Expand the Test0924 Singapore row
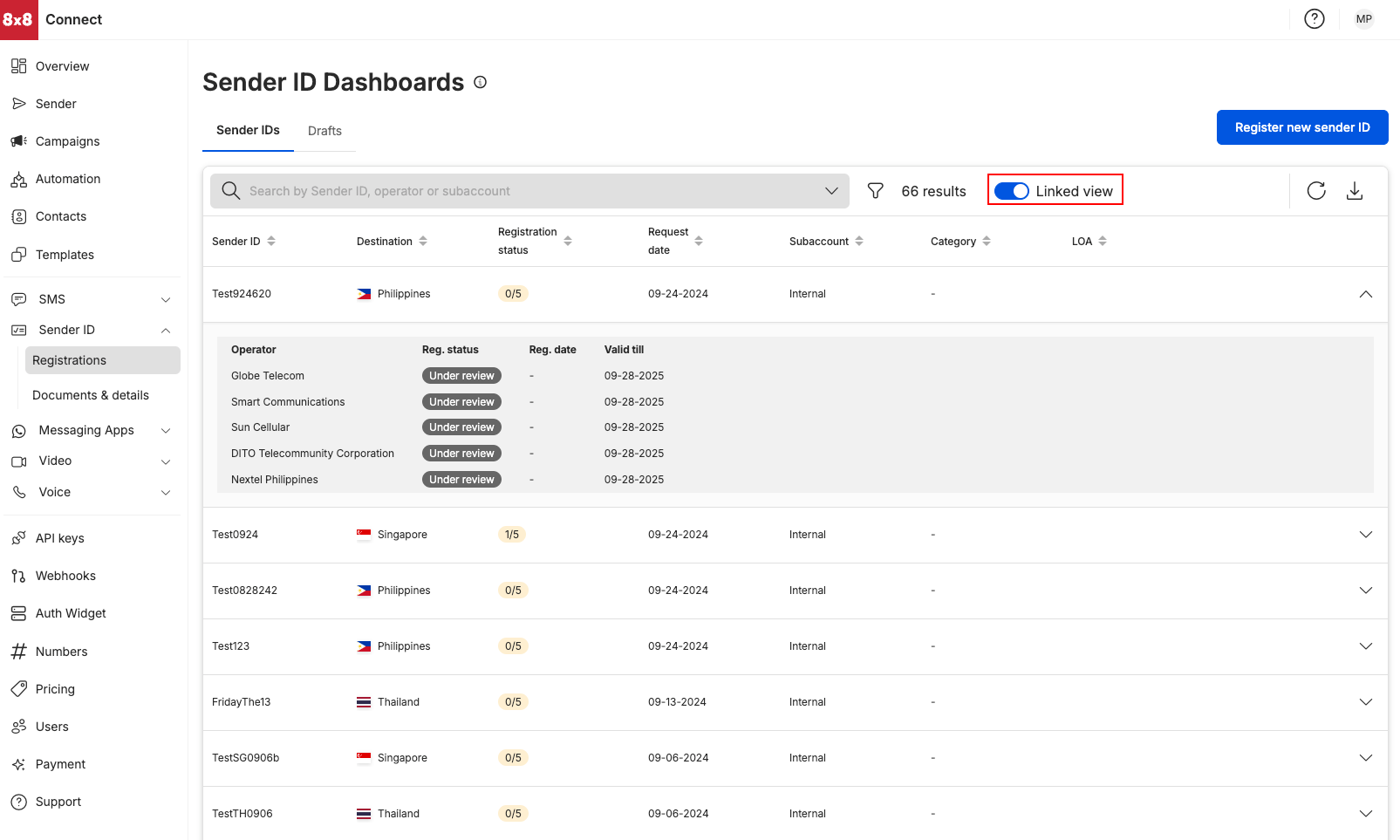Screen dimensions: 1400x840 pyautogui.click(x=1365, y=534)
